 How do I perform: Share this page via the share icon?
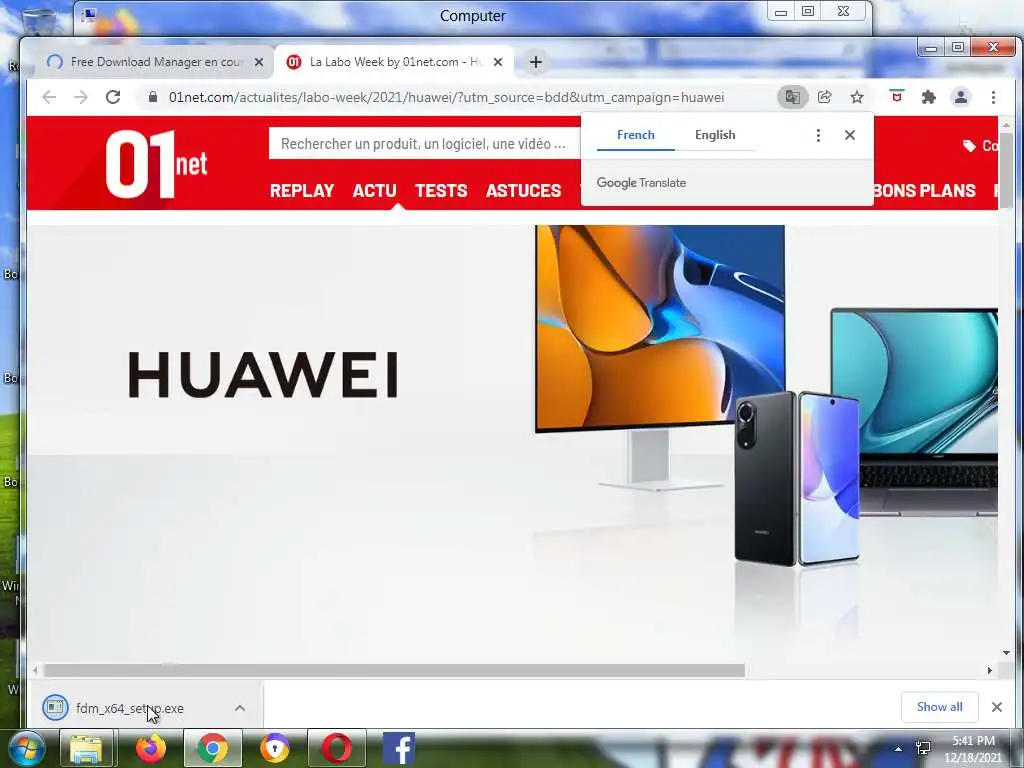[x=825, y=97]
